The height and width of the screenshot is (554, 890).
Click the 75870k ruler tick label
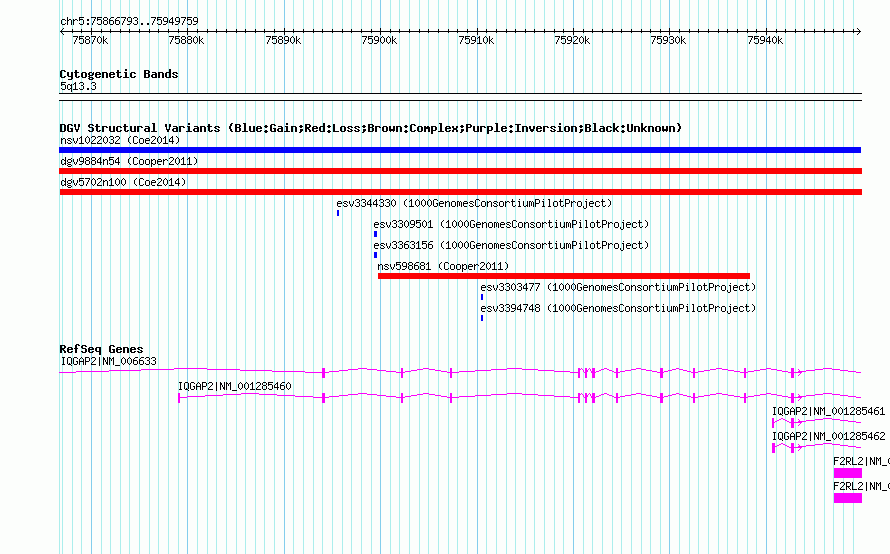tap(90, 40)
